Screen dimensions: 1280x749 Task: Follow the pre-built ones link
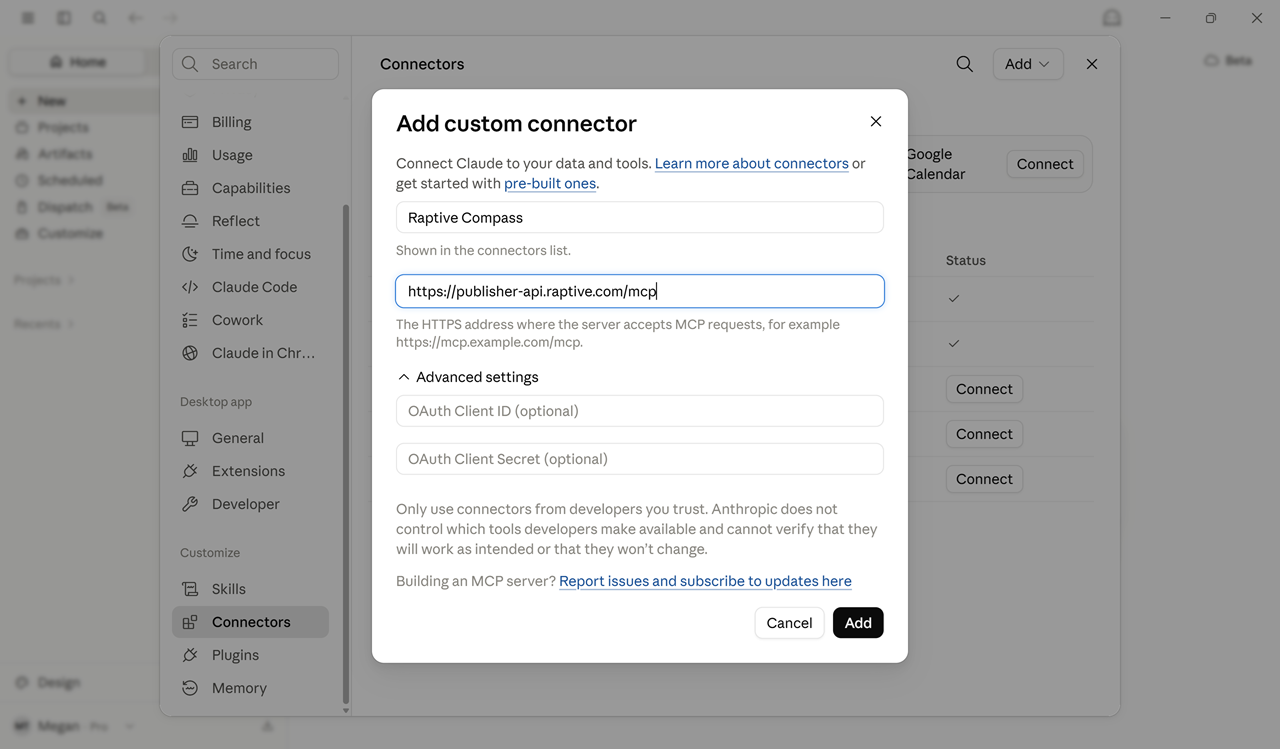coord(550,183)
